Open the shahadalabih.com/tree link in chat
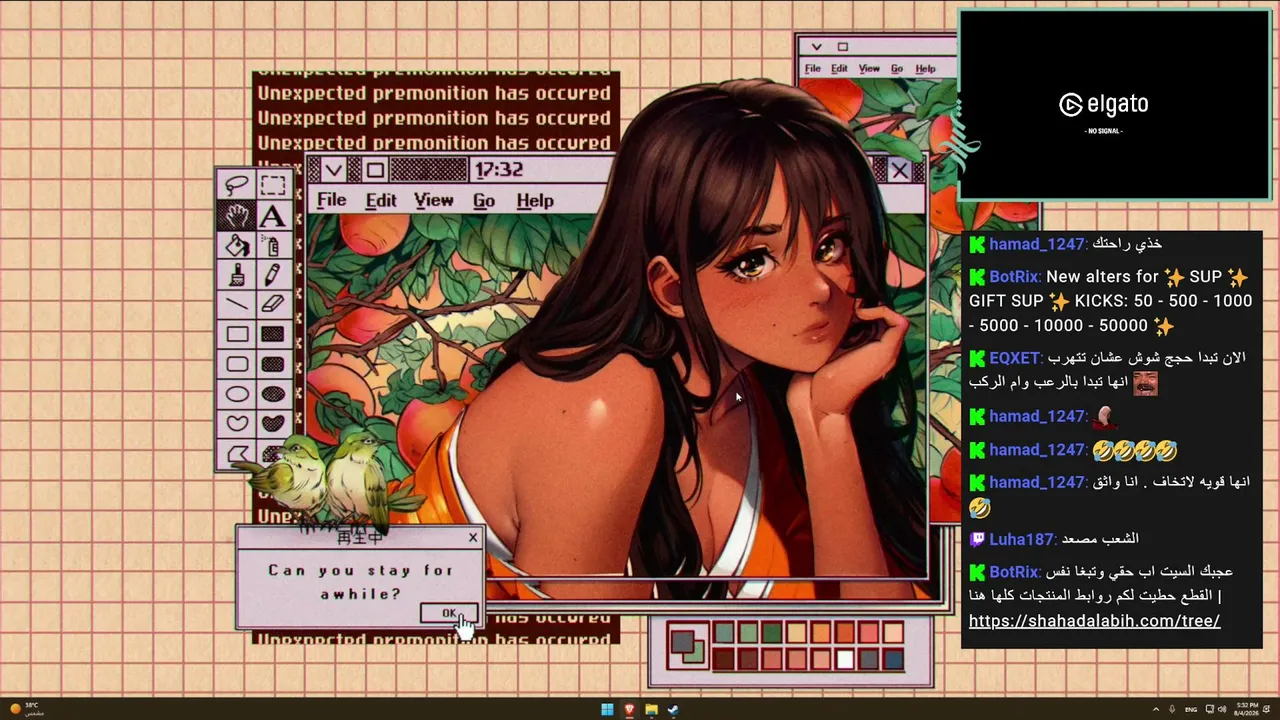 1095,621
